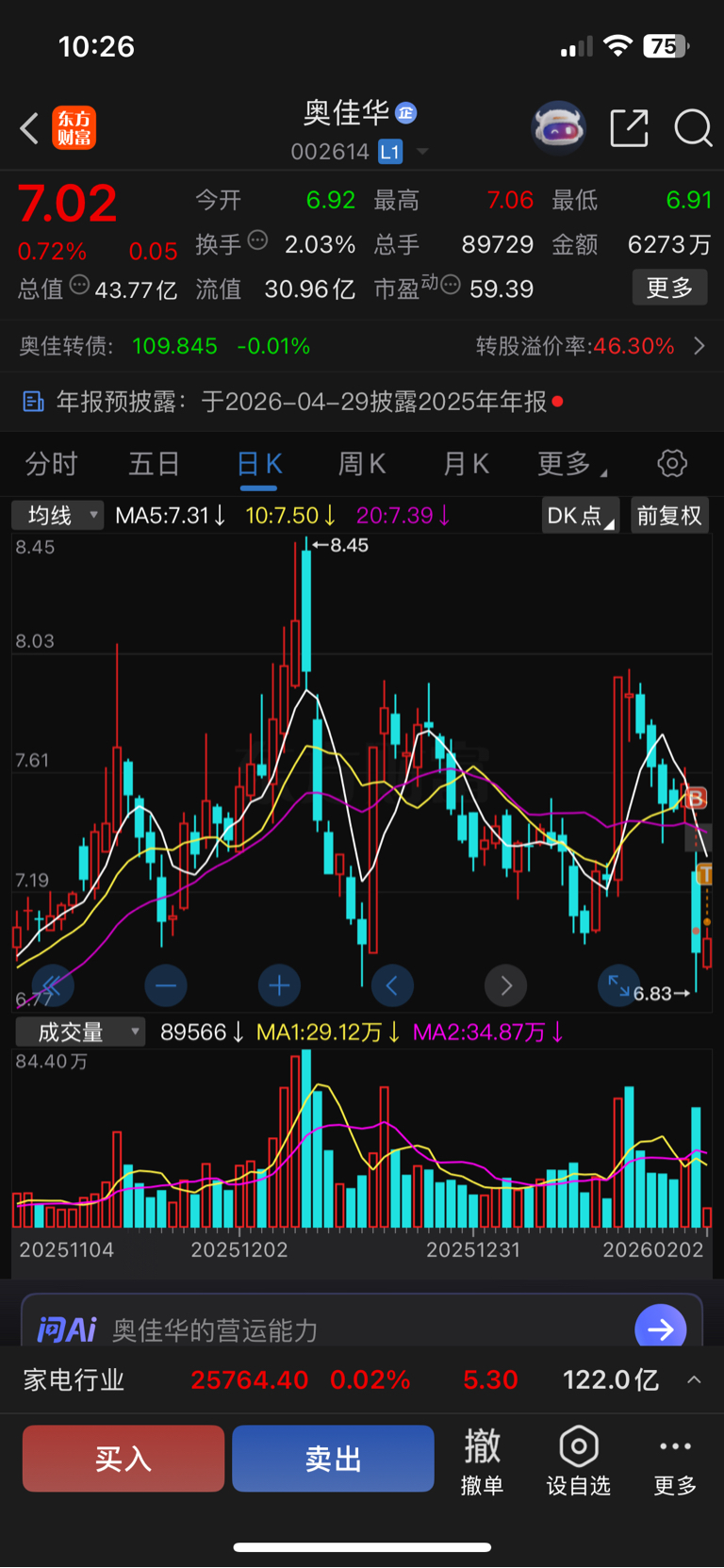Tap the L1 level badge
724x1568 pixels.
click(x=389, y=152)
